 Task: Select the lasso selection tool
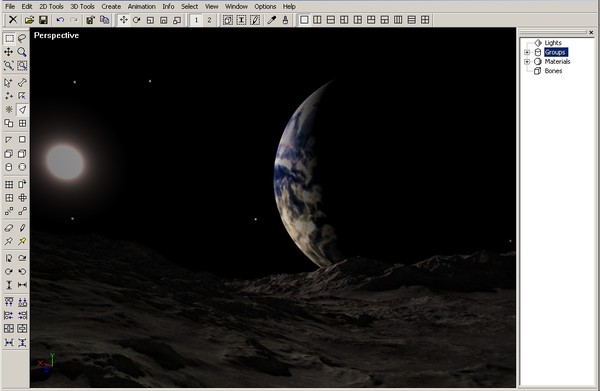tap(22, 38)
